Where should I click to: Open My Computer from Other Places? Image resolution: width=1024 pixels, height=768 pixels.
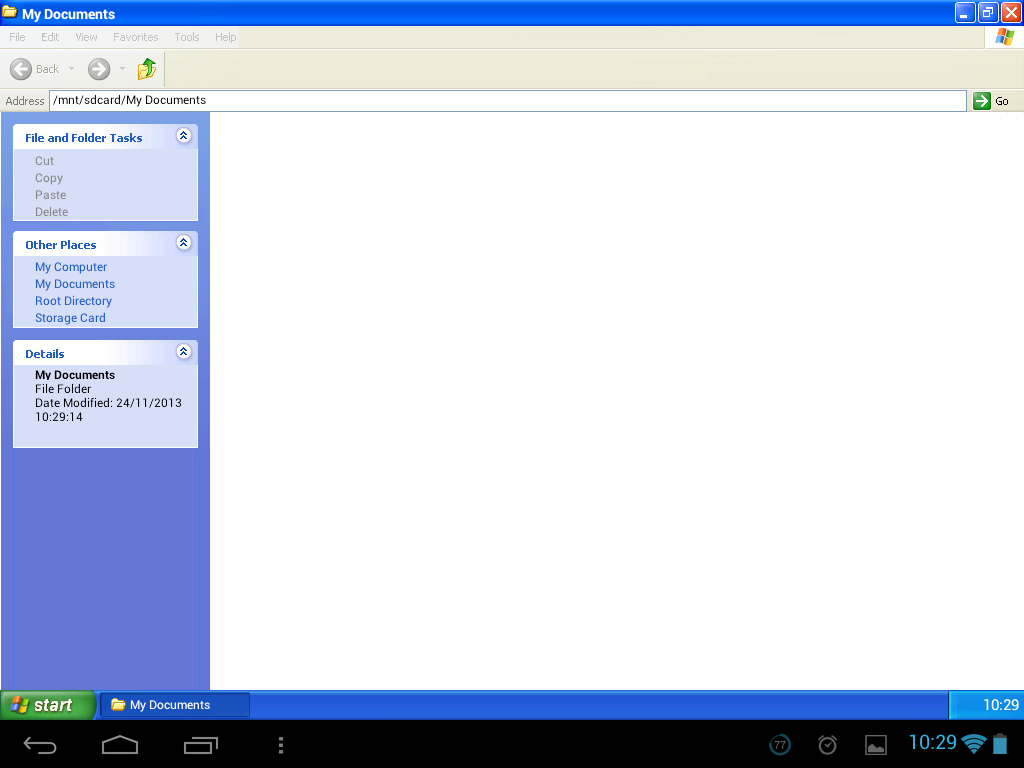(71, 267)
